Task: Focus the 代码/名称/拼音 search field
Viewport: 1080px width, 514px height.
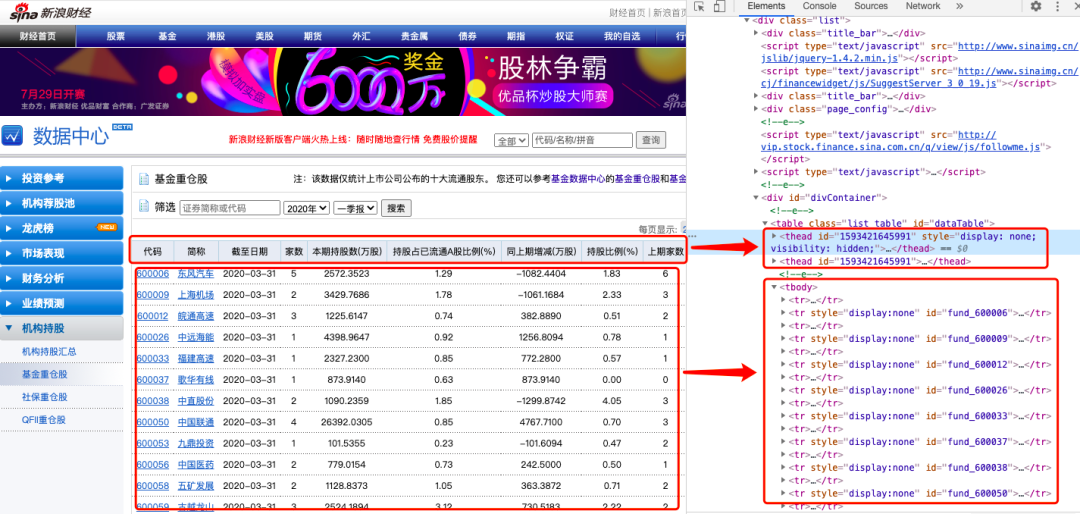Action: [583, 141]
